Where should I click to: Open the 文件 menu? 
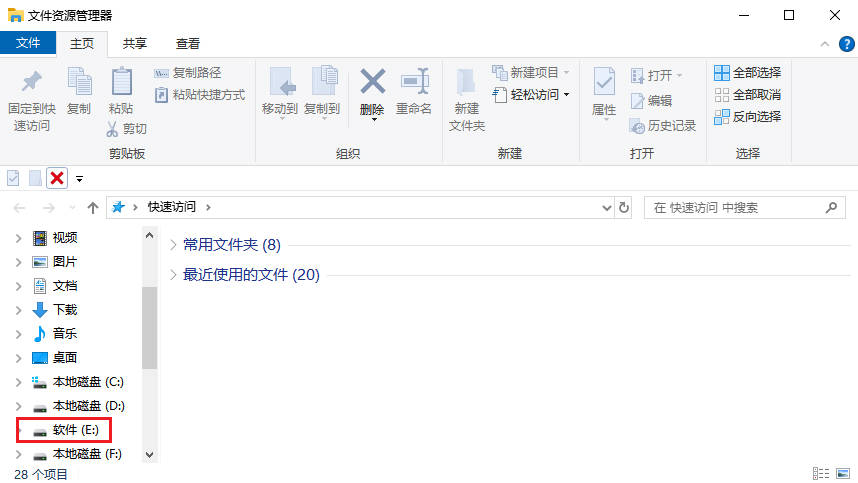[28, 43]
